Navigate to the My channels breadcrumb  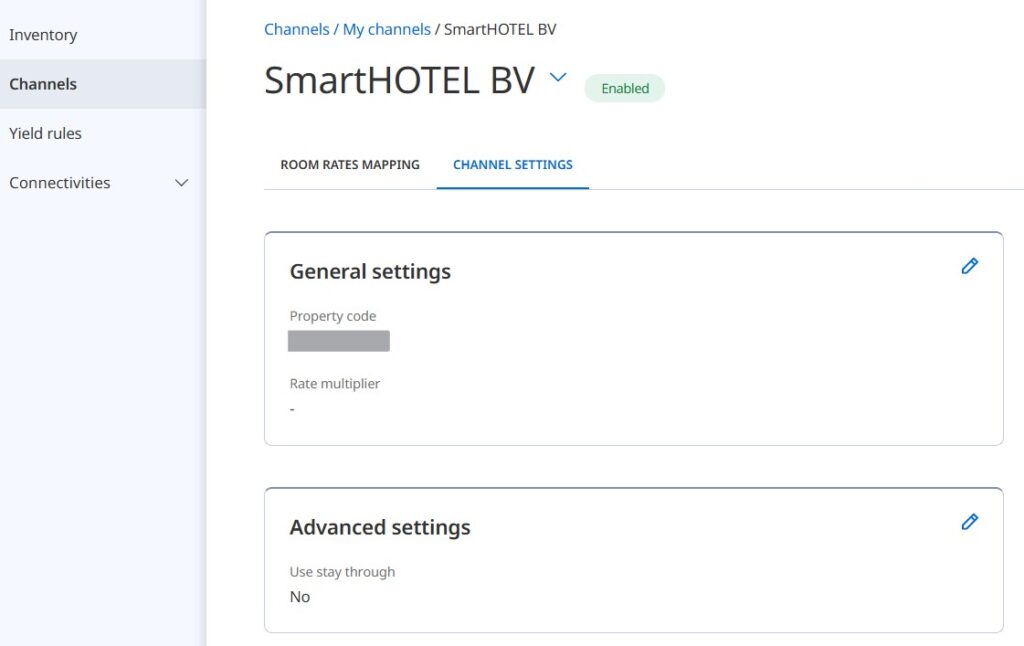(386, 30)
